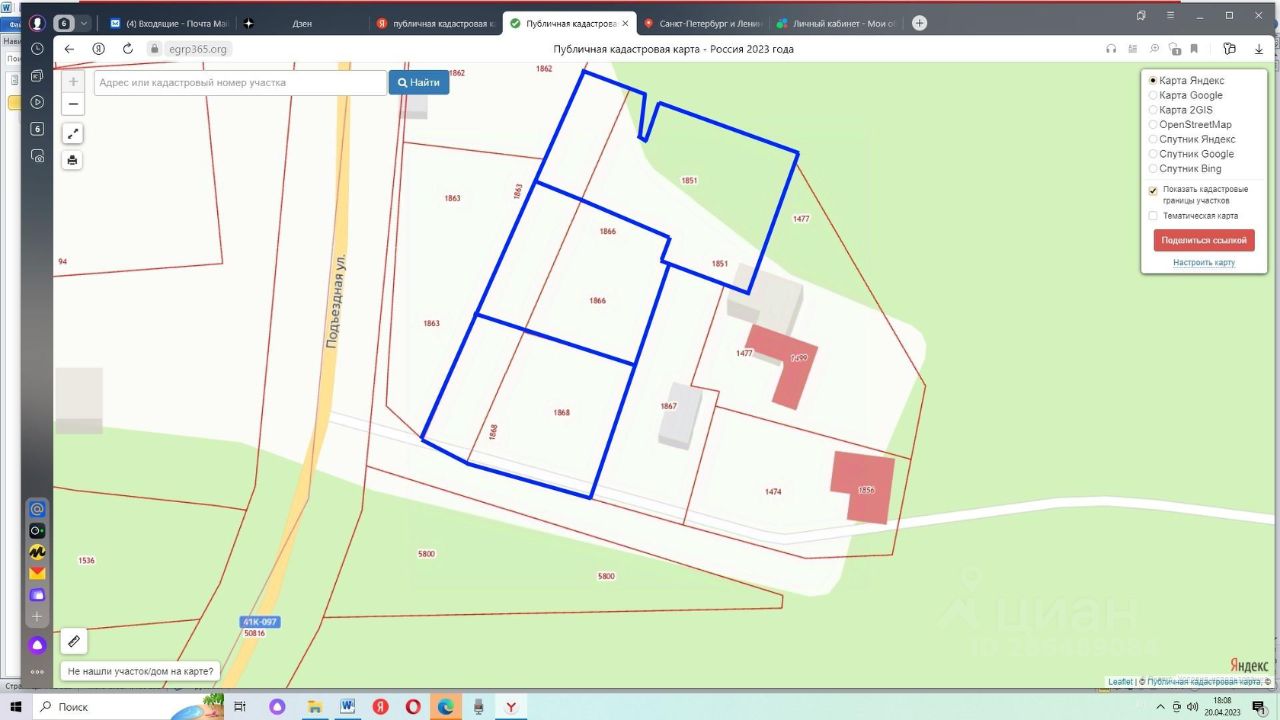The image size is (1280, 720).
Task: Uncheck Показать кадастровые границы участков
Action: tap(1153, 190)
